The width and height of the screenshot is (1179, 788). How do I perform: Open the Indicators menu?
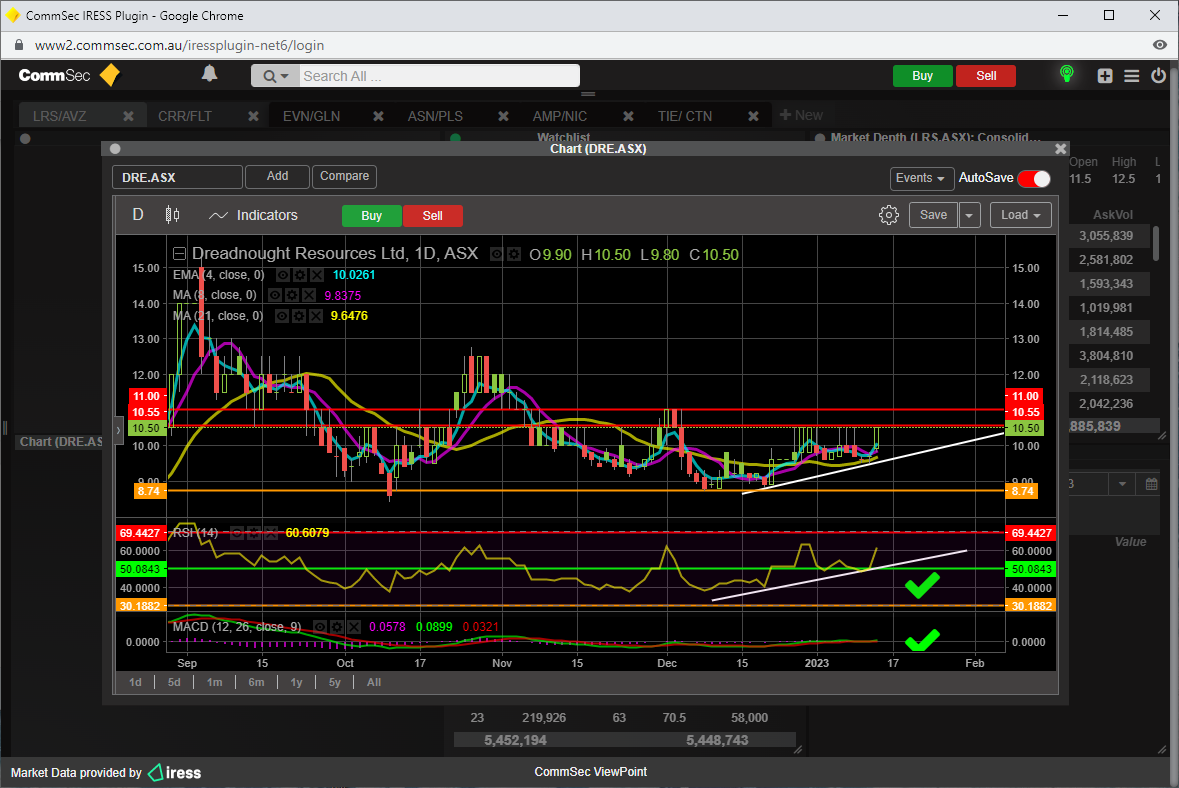(x=253, y=215)
